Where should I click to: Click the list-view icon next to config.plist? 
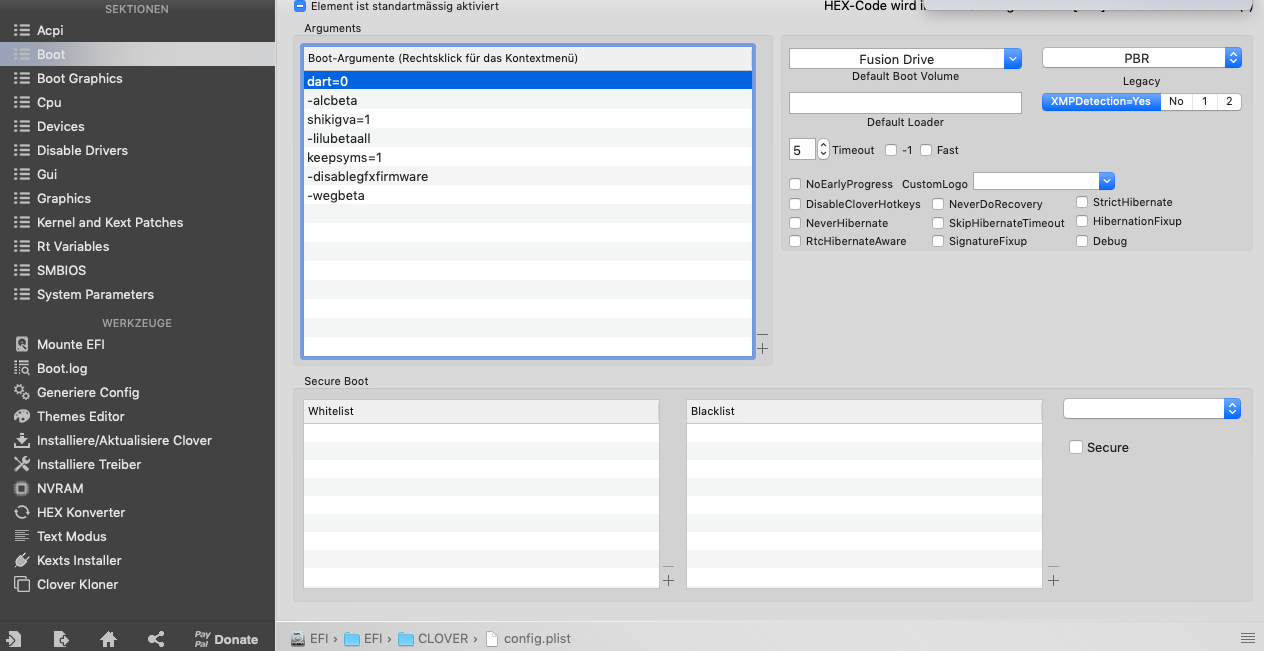(x=1247, y=638)
